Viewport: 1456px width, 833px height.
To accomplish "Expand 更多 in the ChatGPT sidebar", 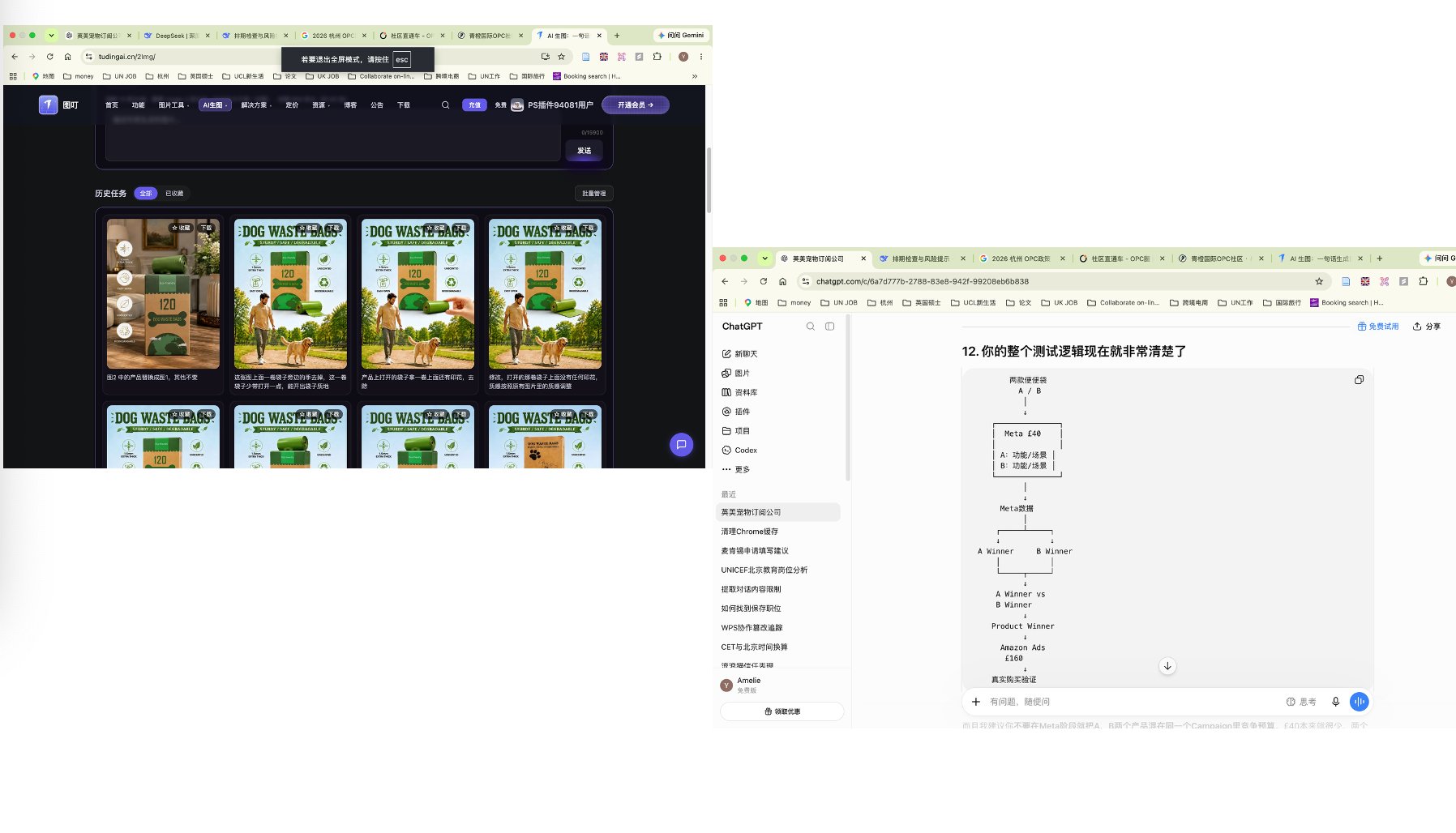I will [736, 470].
